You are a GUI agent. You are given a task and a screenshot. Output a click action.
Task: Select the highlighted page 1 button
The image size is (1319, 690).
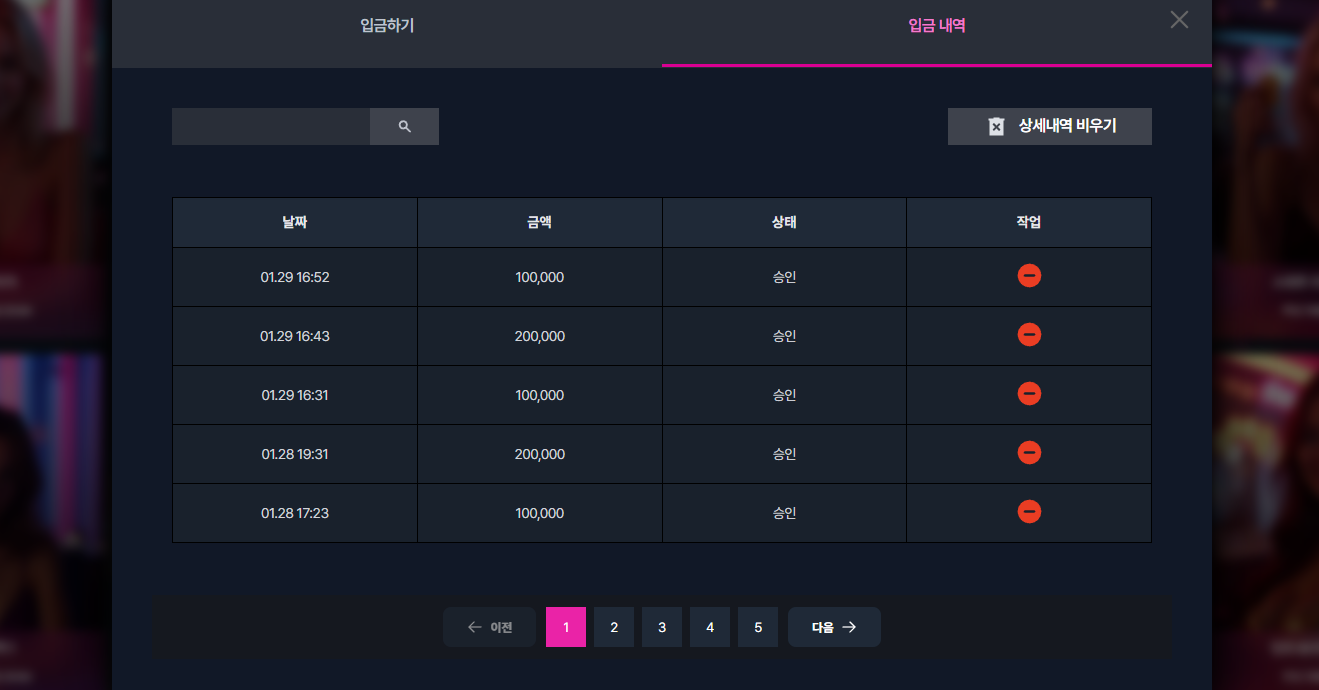point(566,627)
